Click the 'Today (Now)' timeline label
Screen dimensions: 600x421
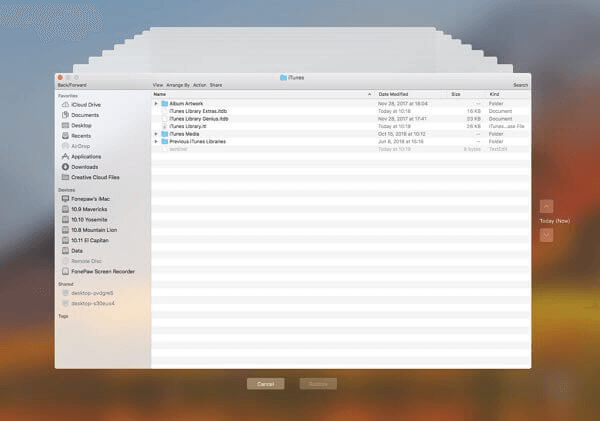tap(554, 221)
